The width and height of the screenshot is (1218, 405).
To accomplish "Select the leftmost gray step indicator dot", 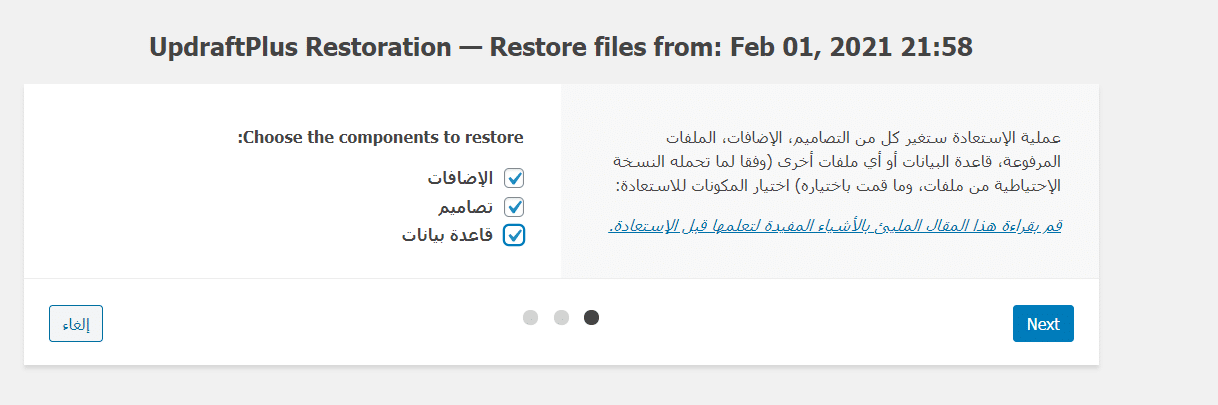I will click(530, 317).
